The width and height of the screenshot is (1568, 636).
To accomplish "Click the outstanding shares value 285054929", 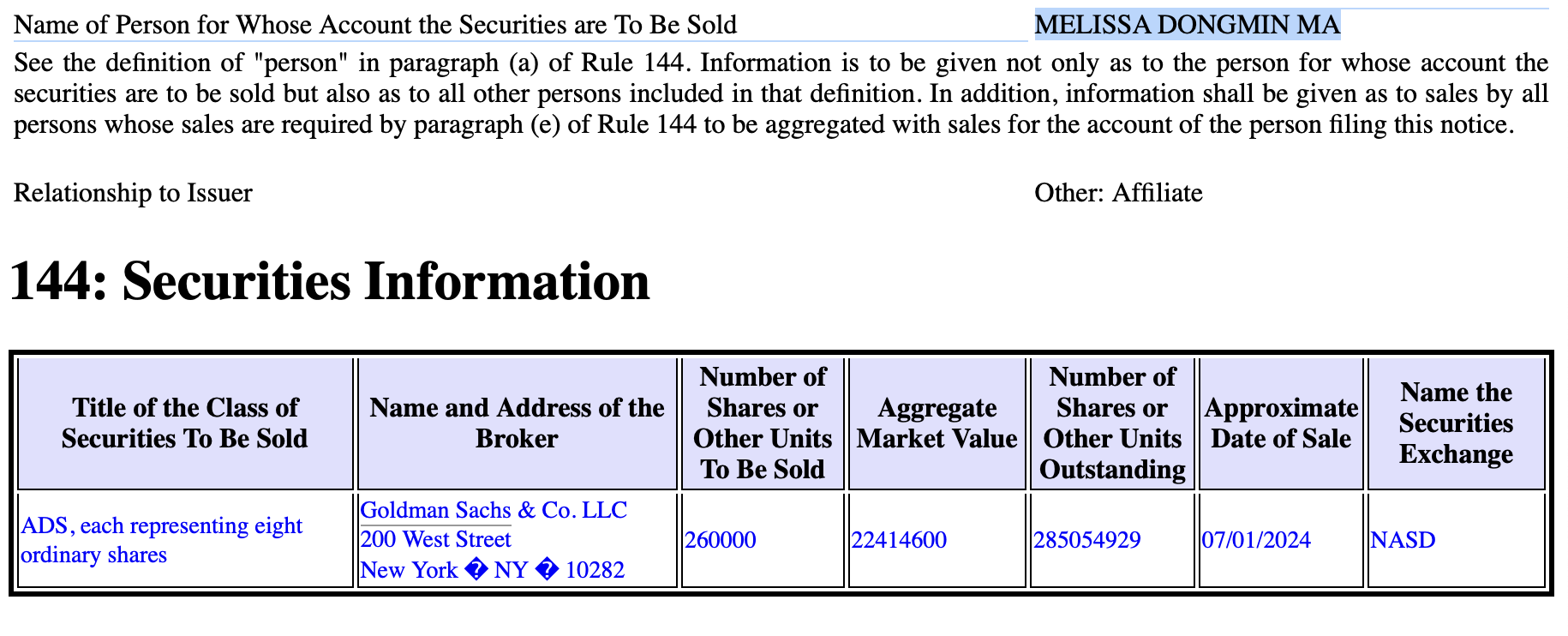I will 1087,540.
